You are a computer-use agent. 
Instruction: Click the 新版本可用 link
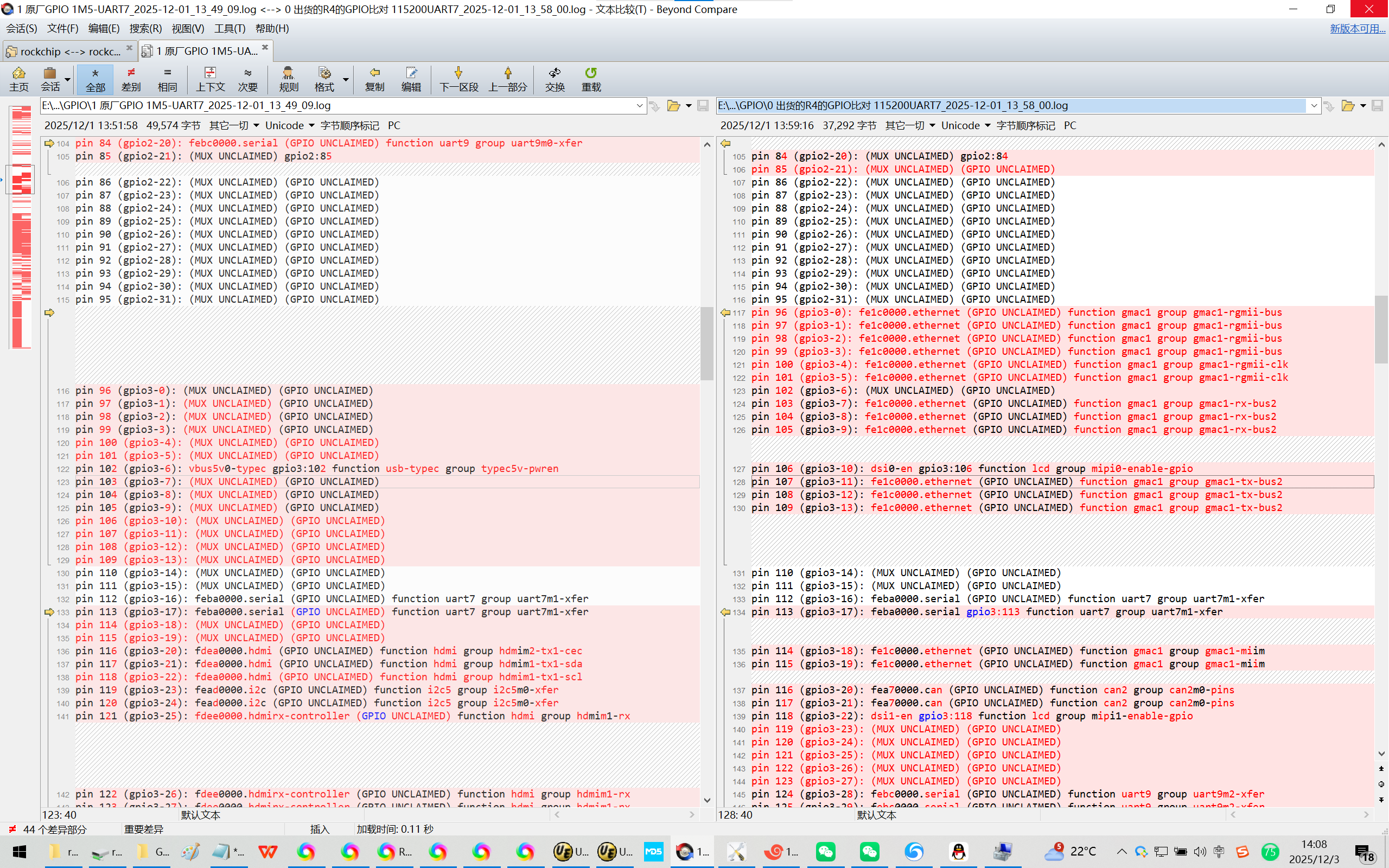(1357, 29)
